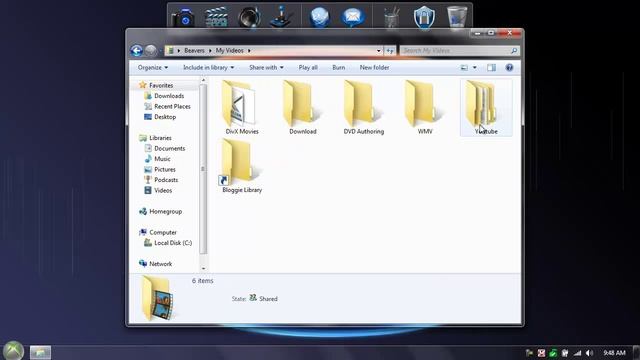Click navigation pane scroll down arrow
Image resolution: width=640 pixels, height=360 pixels.
203,269
